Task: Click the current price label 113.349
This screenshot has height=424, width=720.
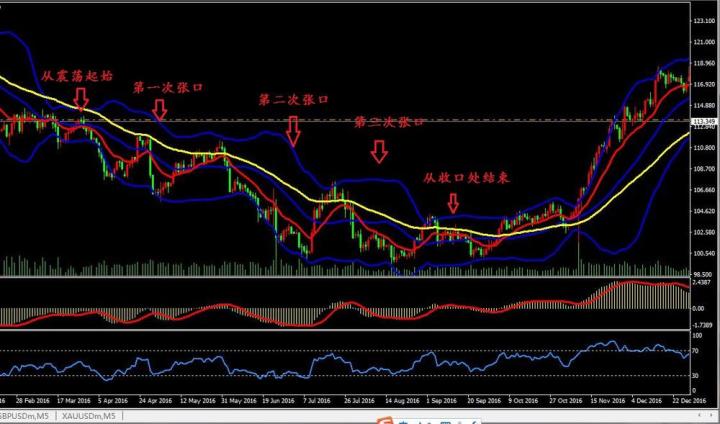Action: pos(704,121)
